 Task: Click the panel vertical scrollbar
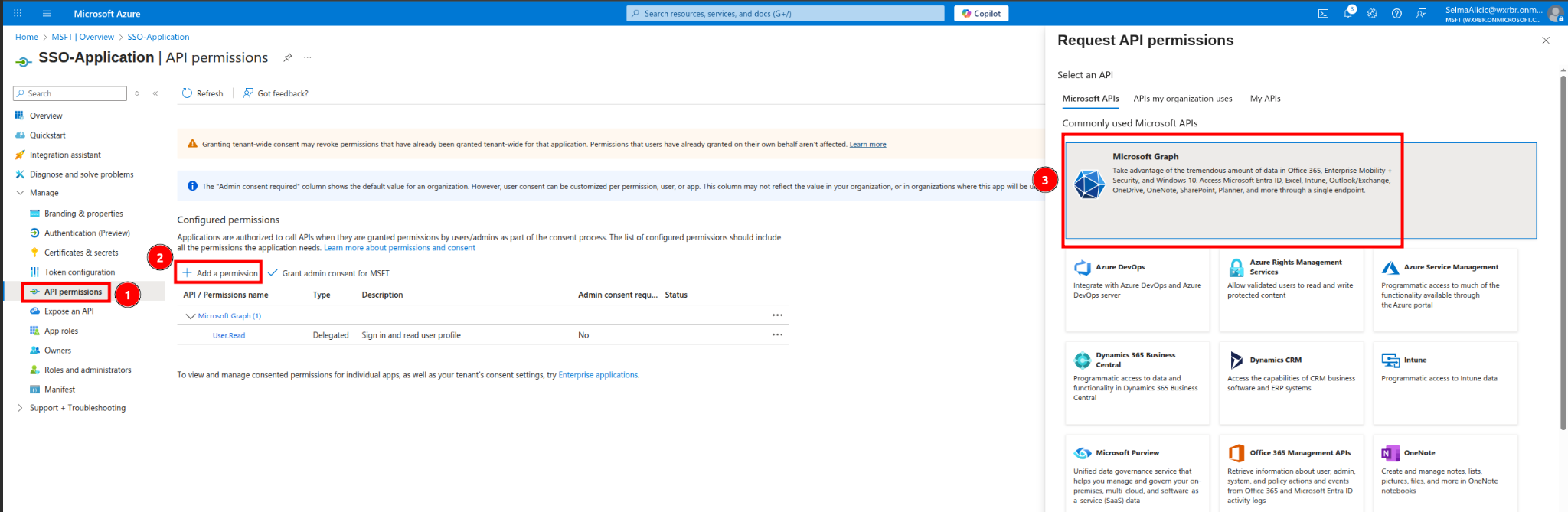click(x=1563, y=253)
